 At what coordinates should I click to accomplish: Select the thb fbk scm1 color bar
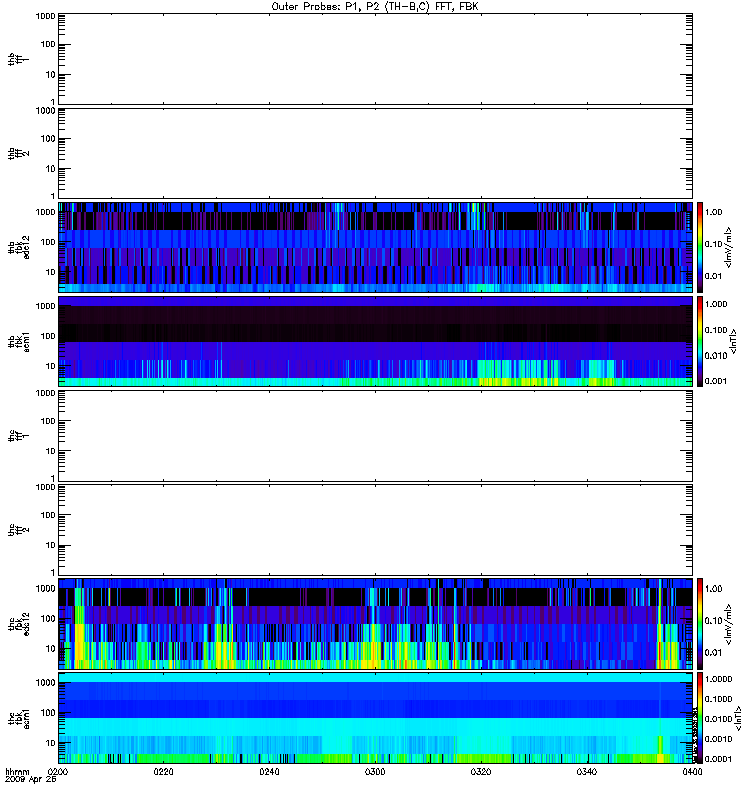coord(700,341)
